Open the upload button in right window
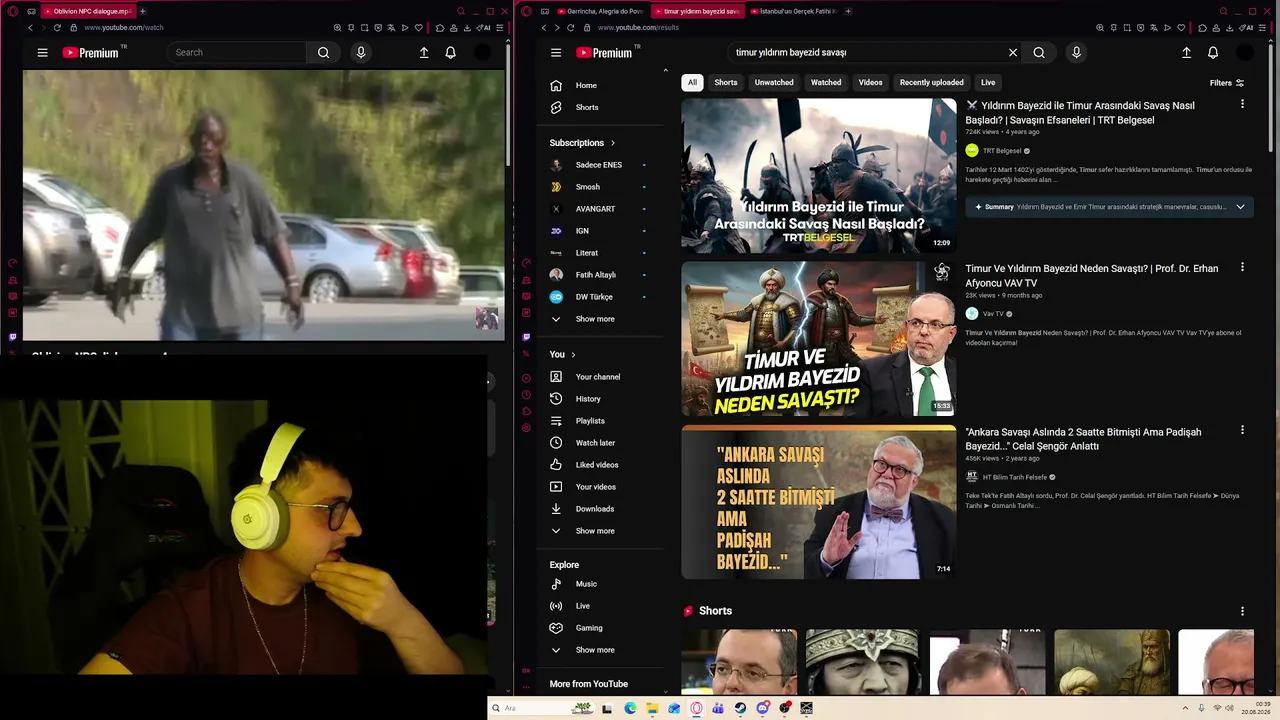The height and width of the screenshot is (720, 1280). coord(1186,53)
